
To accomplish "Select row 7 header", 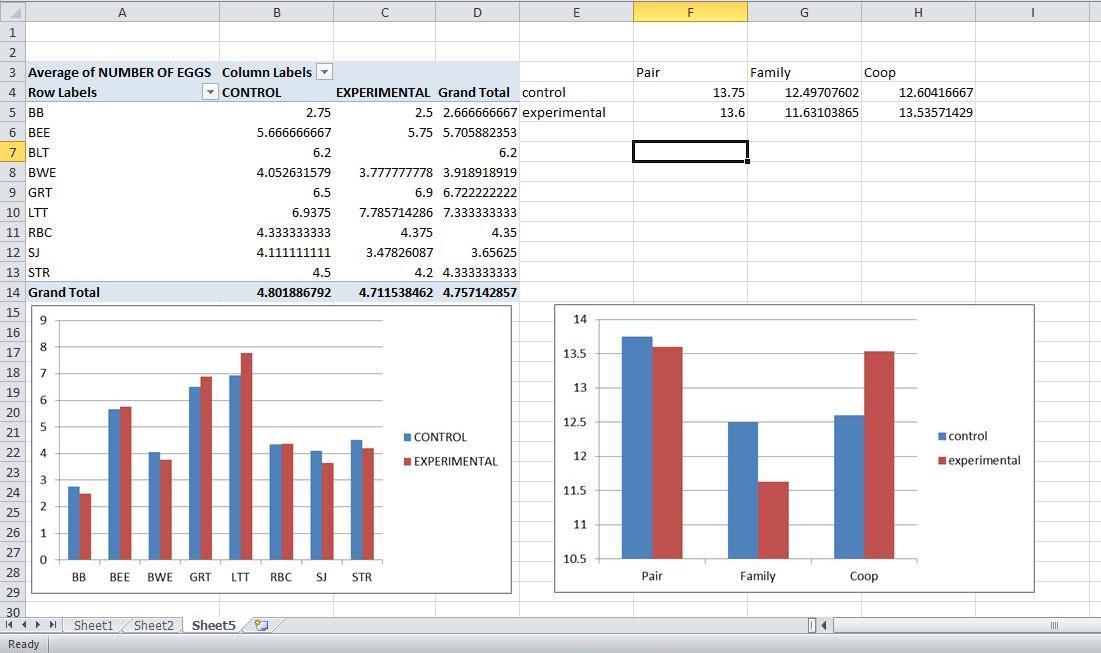I will click(11, 152).
